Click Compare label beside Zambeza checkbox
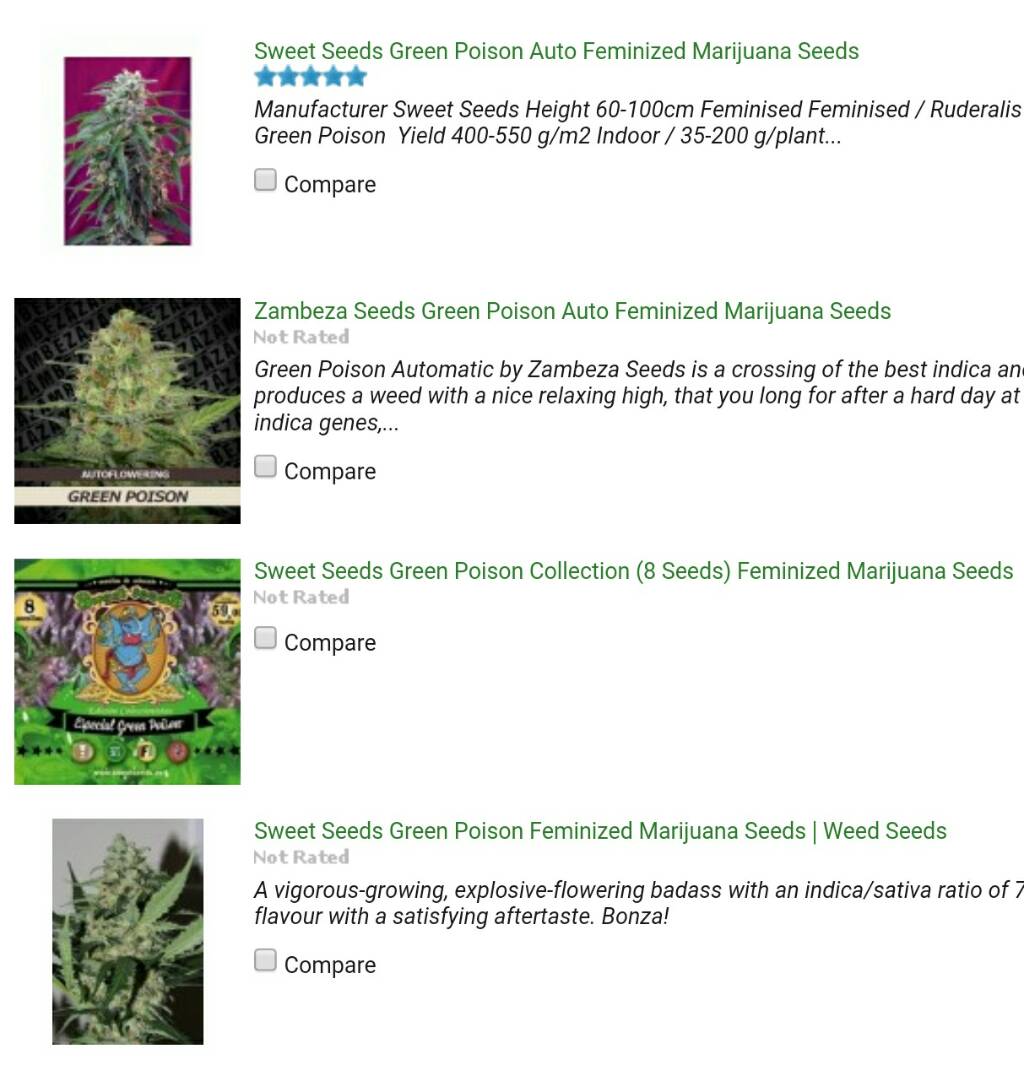1024x1065 pixels. 330,471
